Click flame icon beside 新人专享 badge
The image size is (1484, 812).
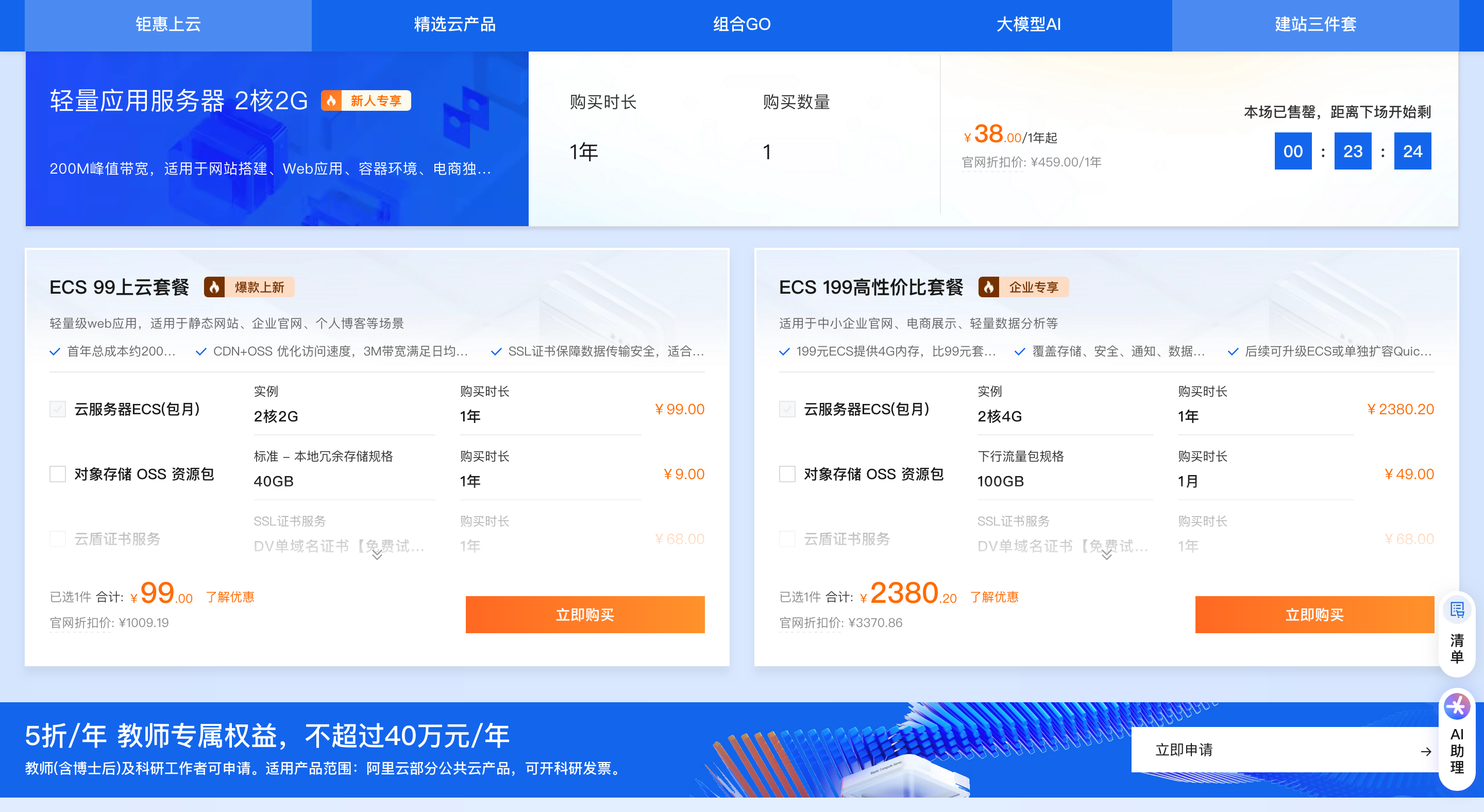(331, 101)
